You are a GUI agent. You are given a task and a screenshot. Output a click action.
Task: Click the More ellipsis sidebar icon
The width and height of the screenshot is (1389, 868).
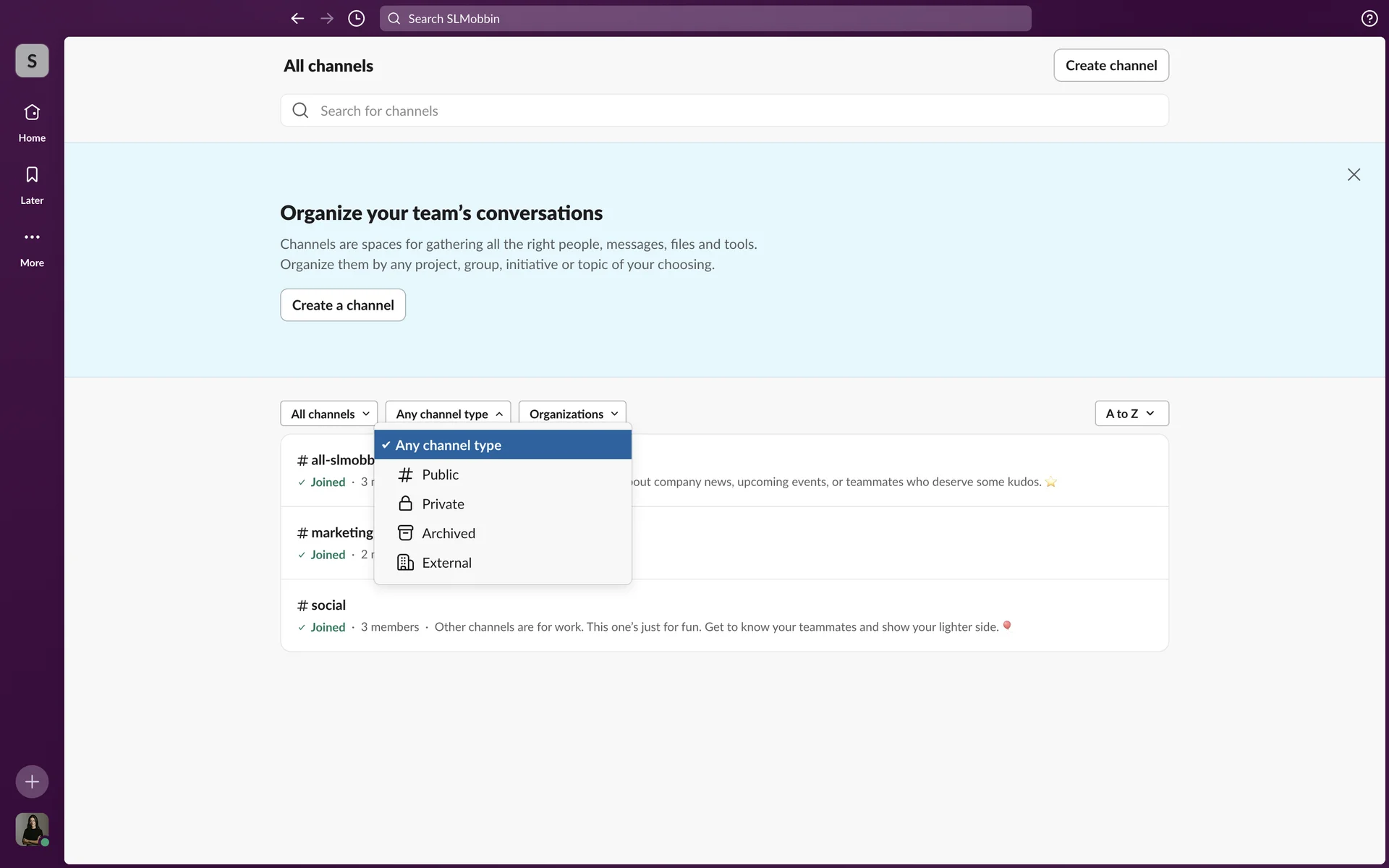(32, 238)
